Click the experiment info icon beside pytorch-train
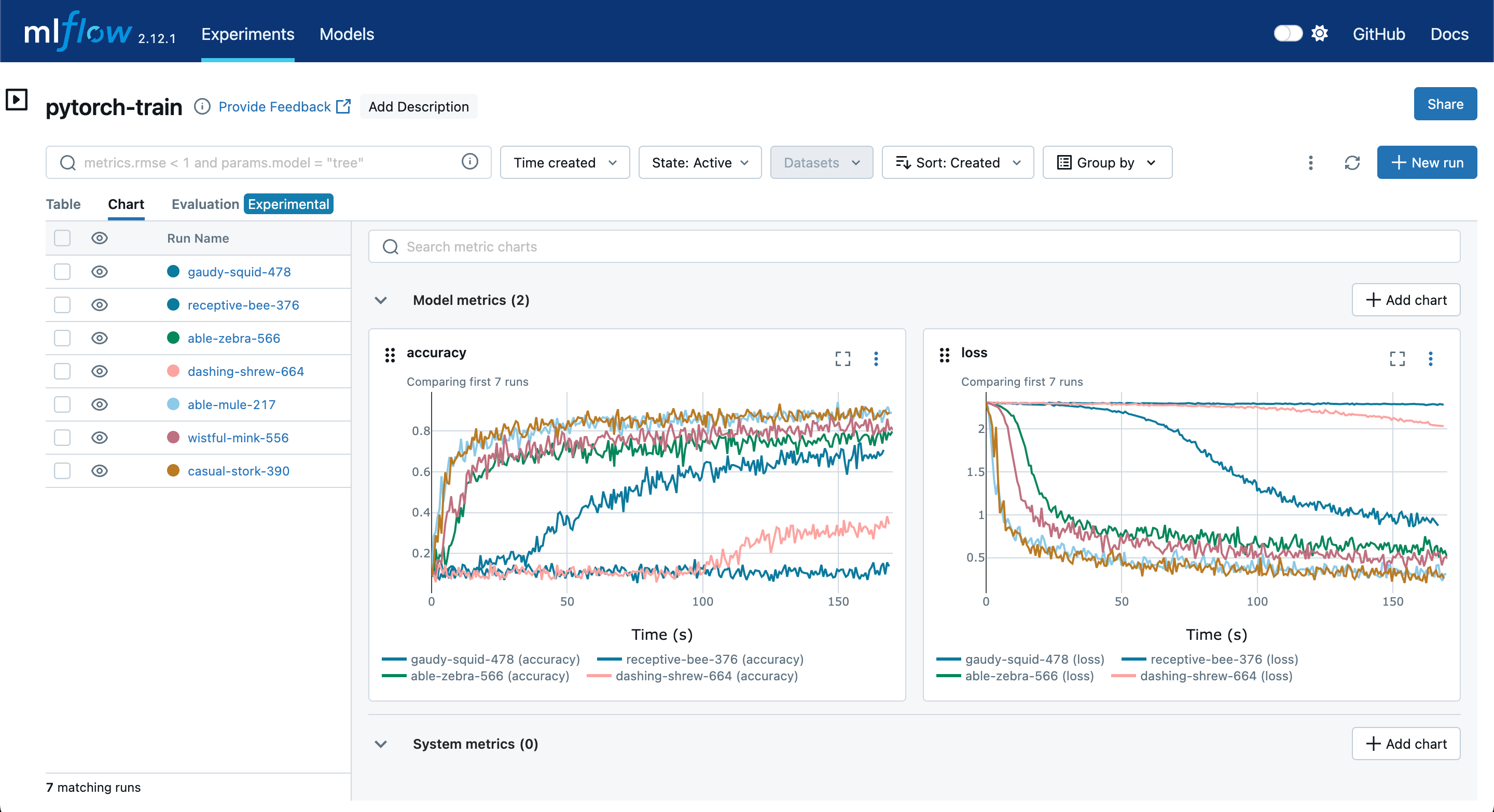The width and height of the screenshot is (1494, 812). pos(202,107)
